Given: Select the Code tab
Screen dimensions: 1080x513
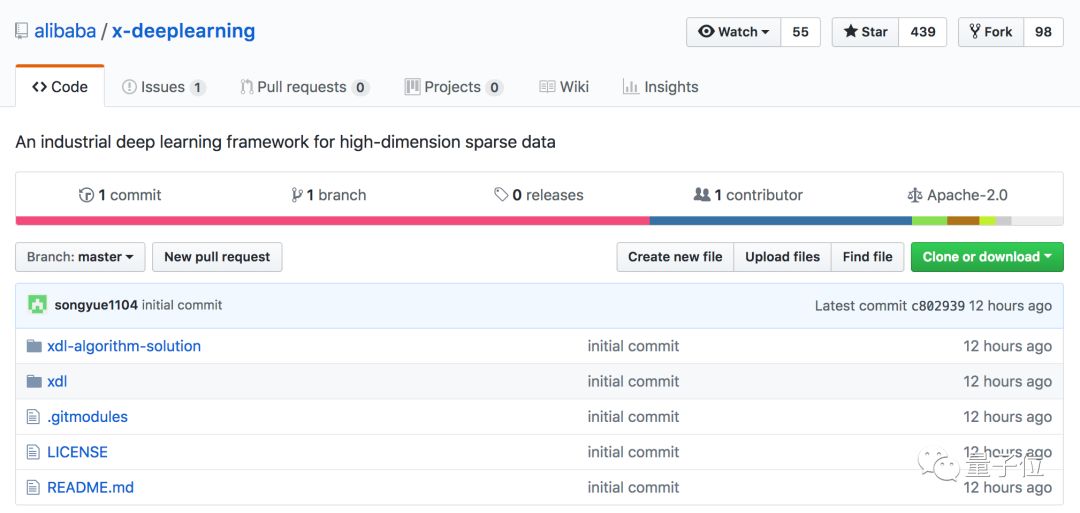Looking at the screenshot, I should pos(60,87).
